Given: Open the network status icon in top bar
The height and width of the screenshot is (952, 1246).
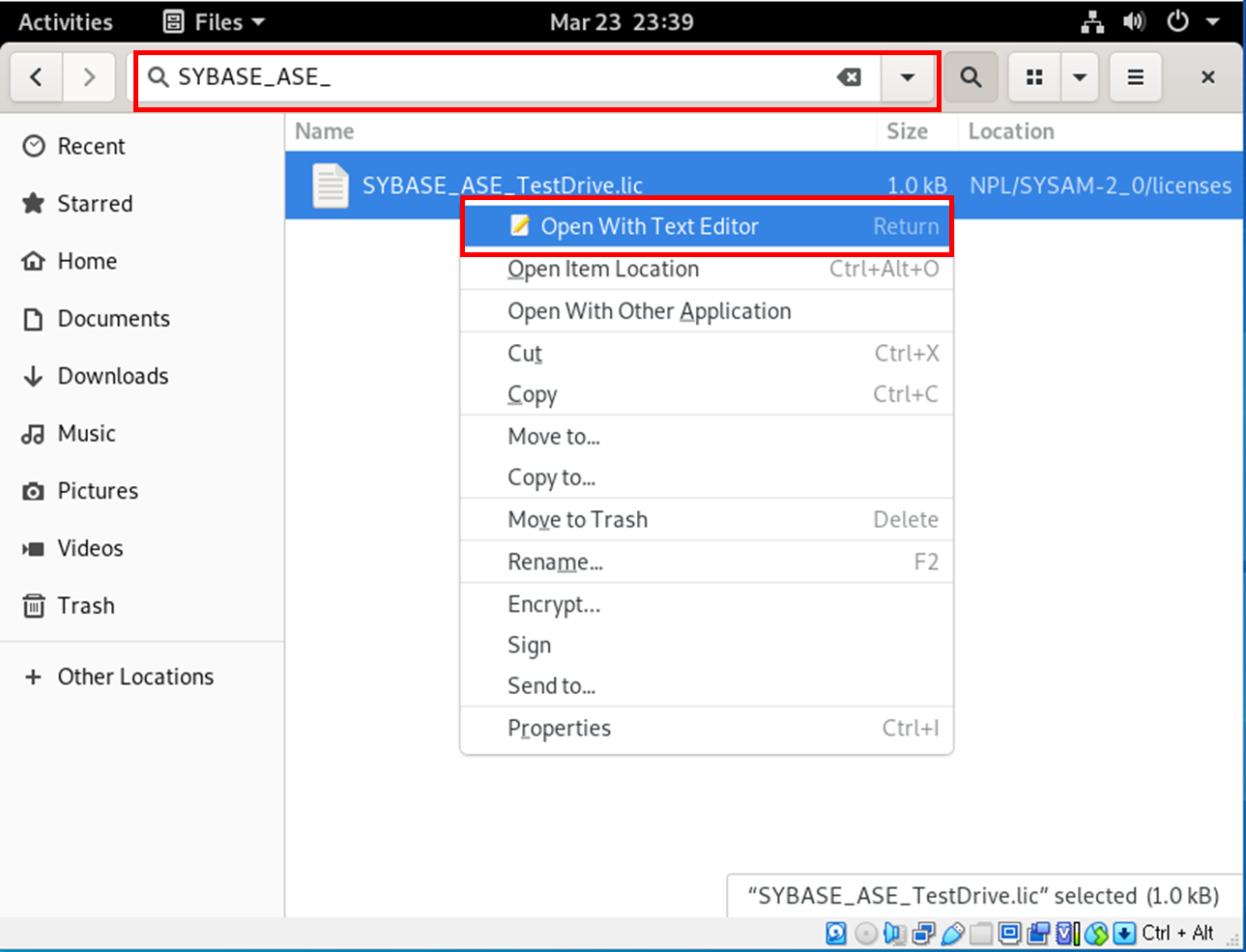Looking at the screenshot, I should [1092, 21].
